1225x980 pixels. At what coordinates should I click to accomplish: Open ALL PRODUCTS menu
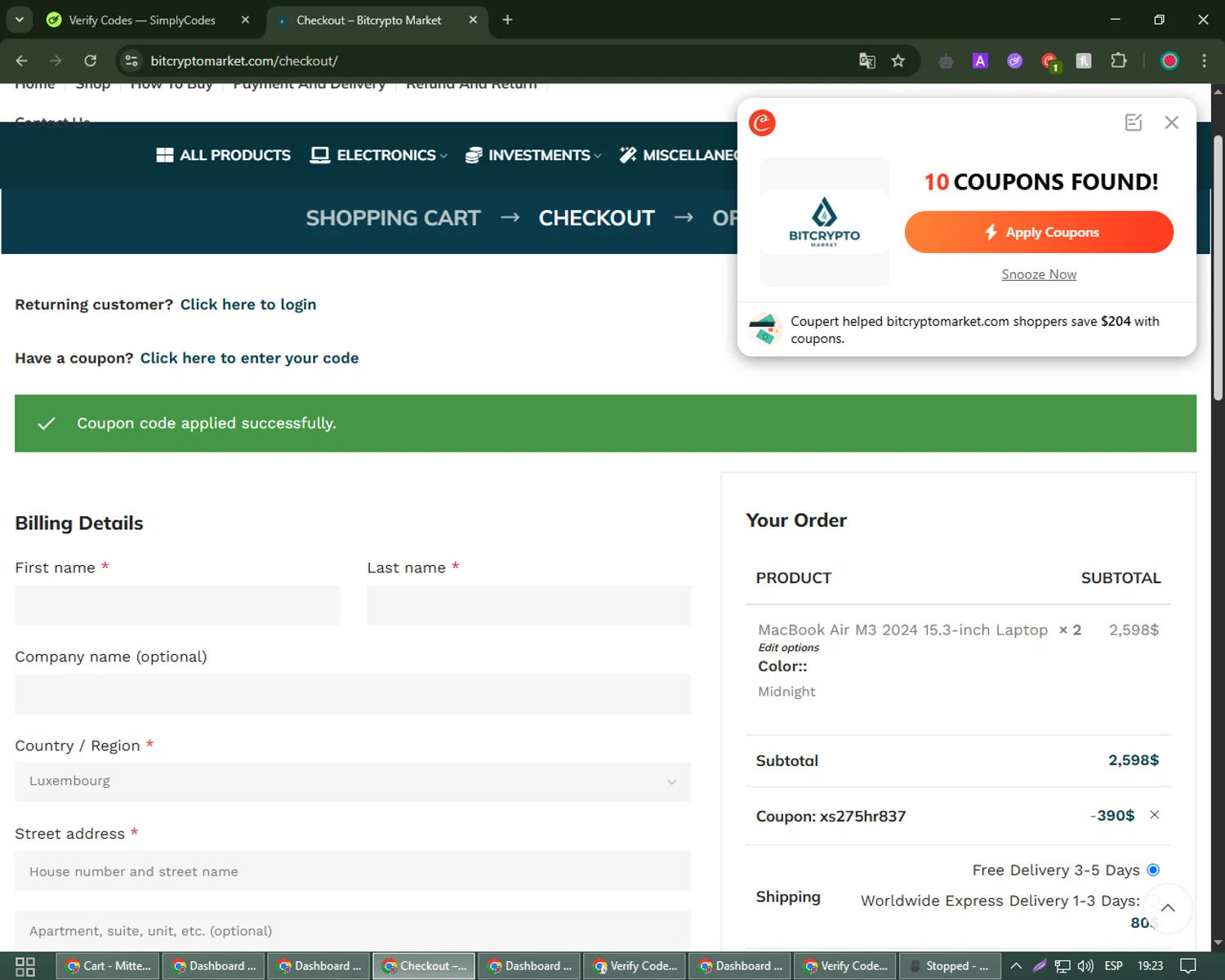coord(223,155)
